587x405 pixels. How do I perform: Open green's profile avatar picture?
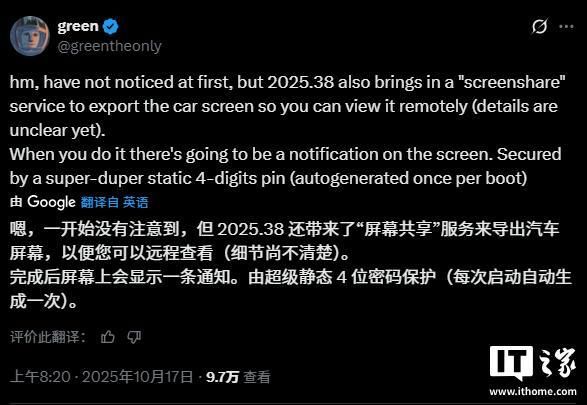[30, 36]
